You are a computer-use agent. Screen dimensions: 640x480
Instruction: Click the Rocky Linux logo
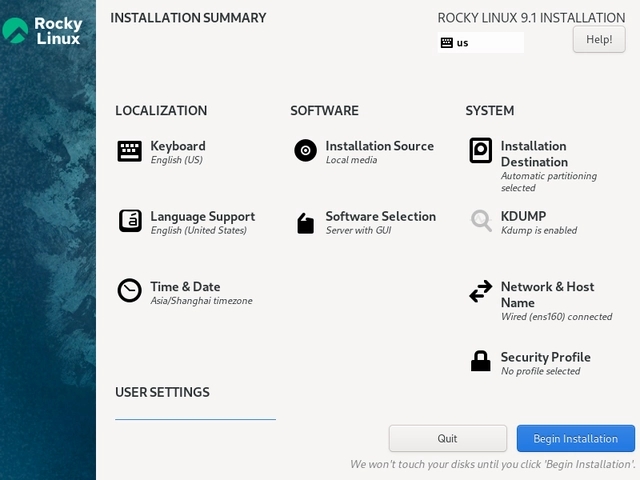[44, 30]
